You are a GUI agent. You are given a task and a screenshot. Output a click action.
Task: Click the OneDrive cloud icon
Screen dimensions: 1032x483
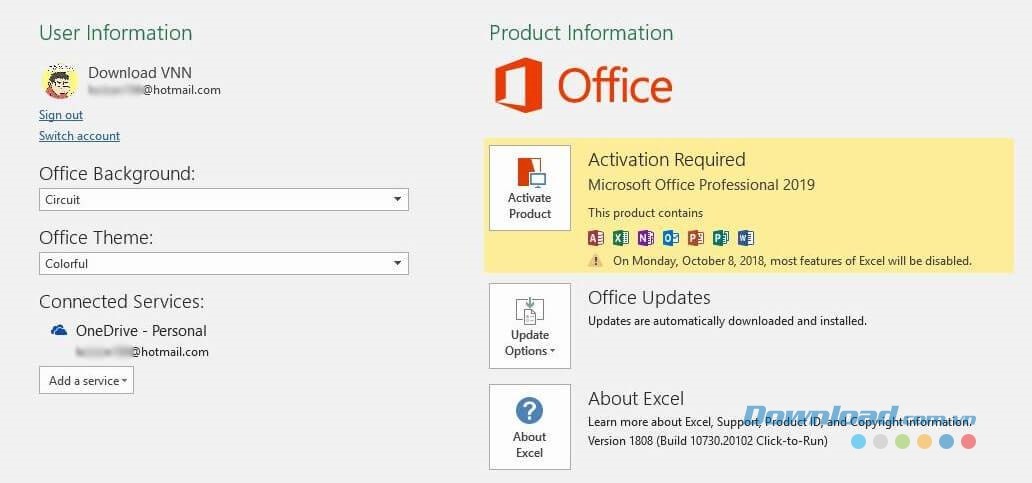click(59, 330)
